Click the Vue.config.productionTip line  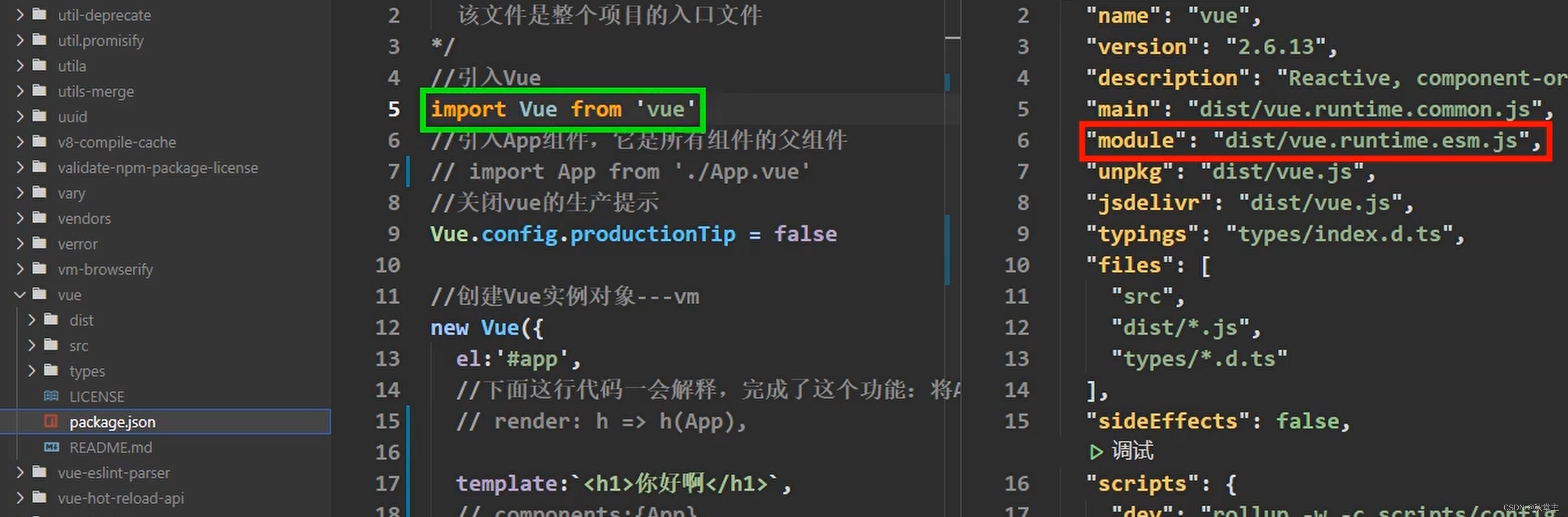tap(634, 234)
